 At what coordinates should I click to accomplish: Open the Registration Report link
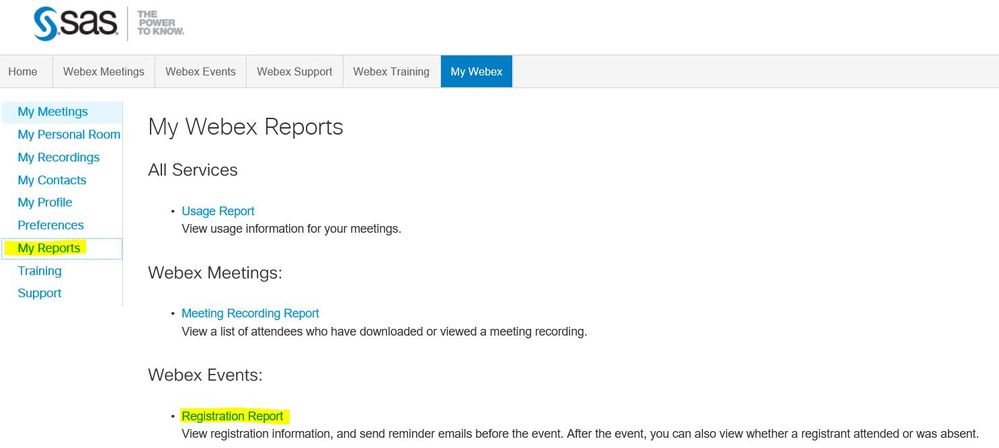coord(233,416)
